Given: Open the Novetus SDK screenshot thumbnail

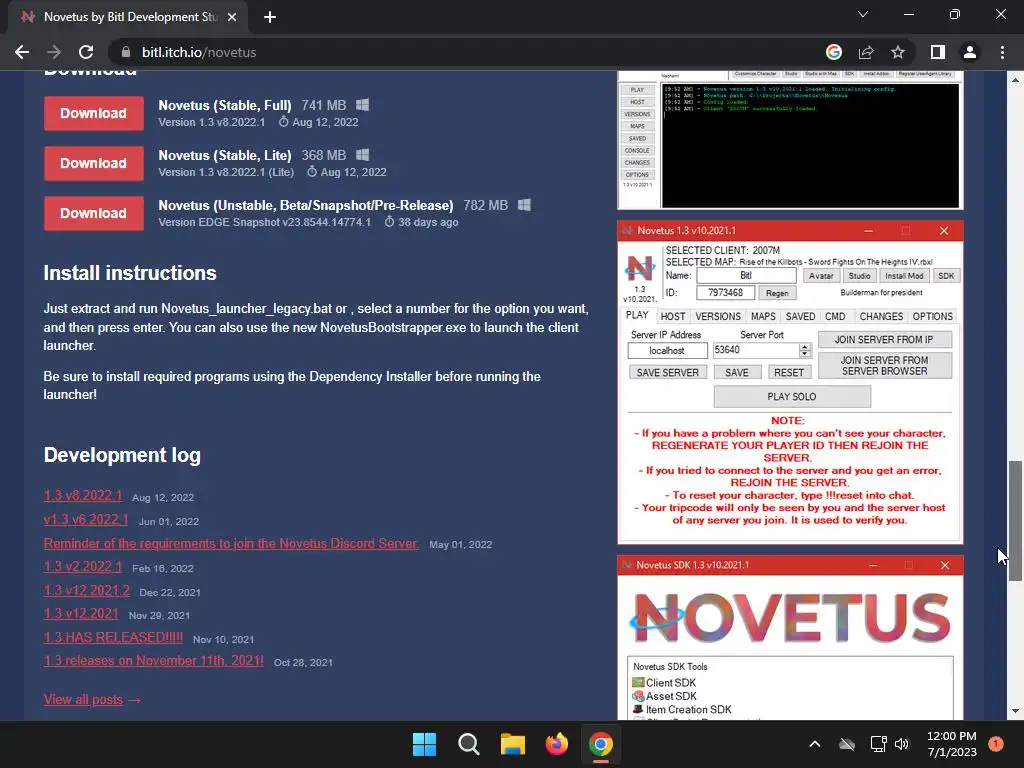Looking at the screenshot, I should (790, 638).
